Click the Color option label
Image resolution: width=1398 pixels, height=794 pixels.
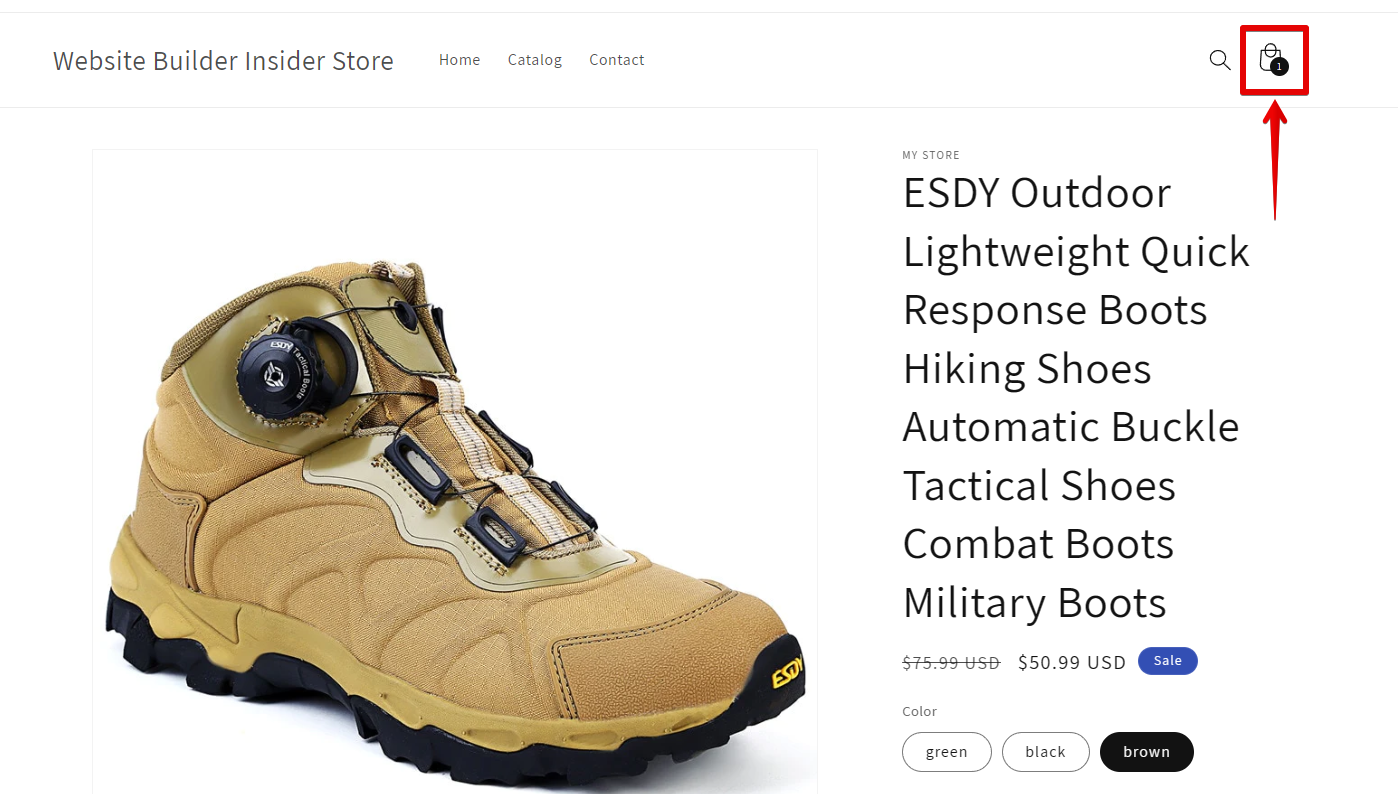coord(920,712)
